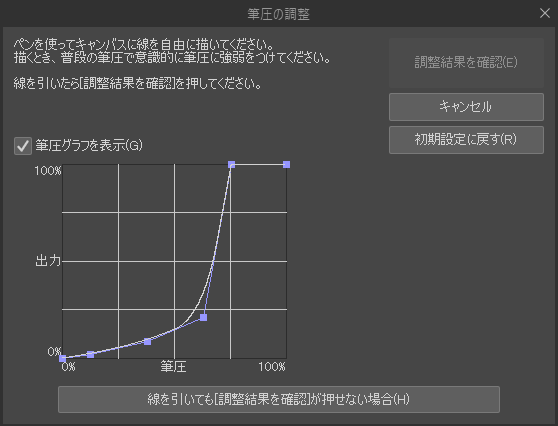Select the third control point on the lower curve
The width and height of the screenshot is (558, 426).
click(148, 342)
